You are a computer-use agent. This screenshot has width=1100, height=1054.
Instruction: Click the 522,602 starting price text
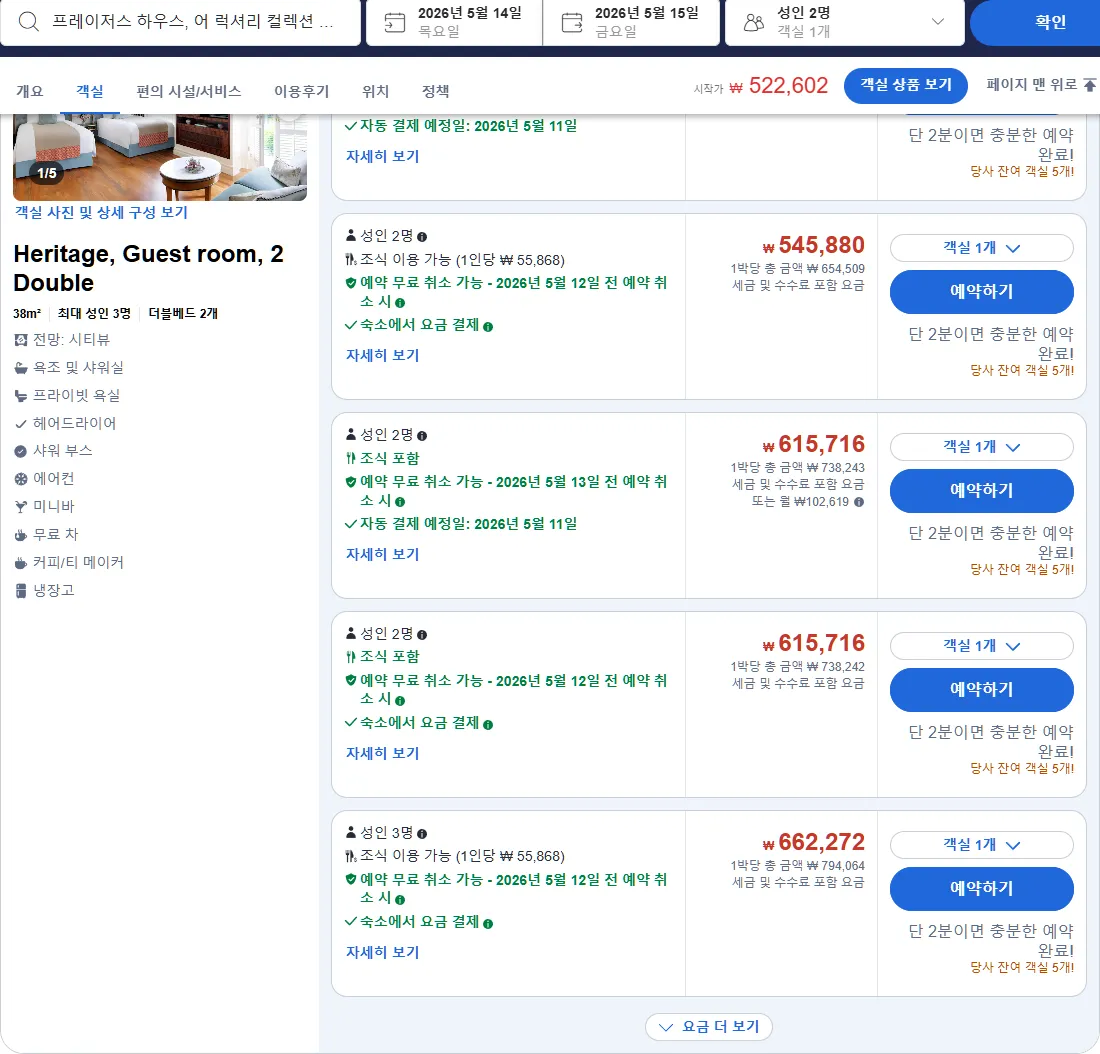click(788, 86)
